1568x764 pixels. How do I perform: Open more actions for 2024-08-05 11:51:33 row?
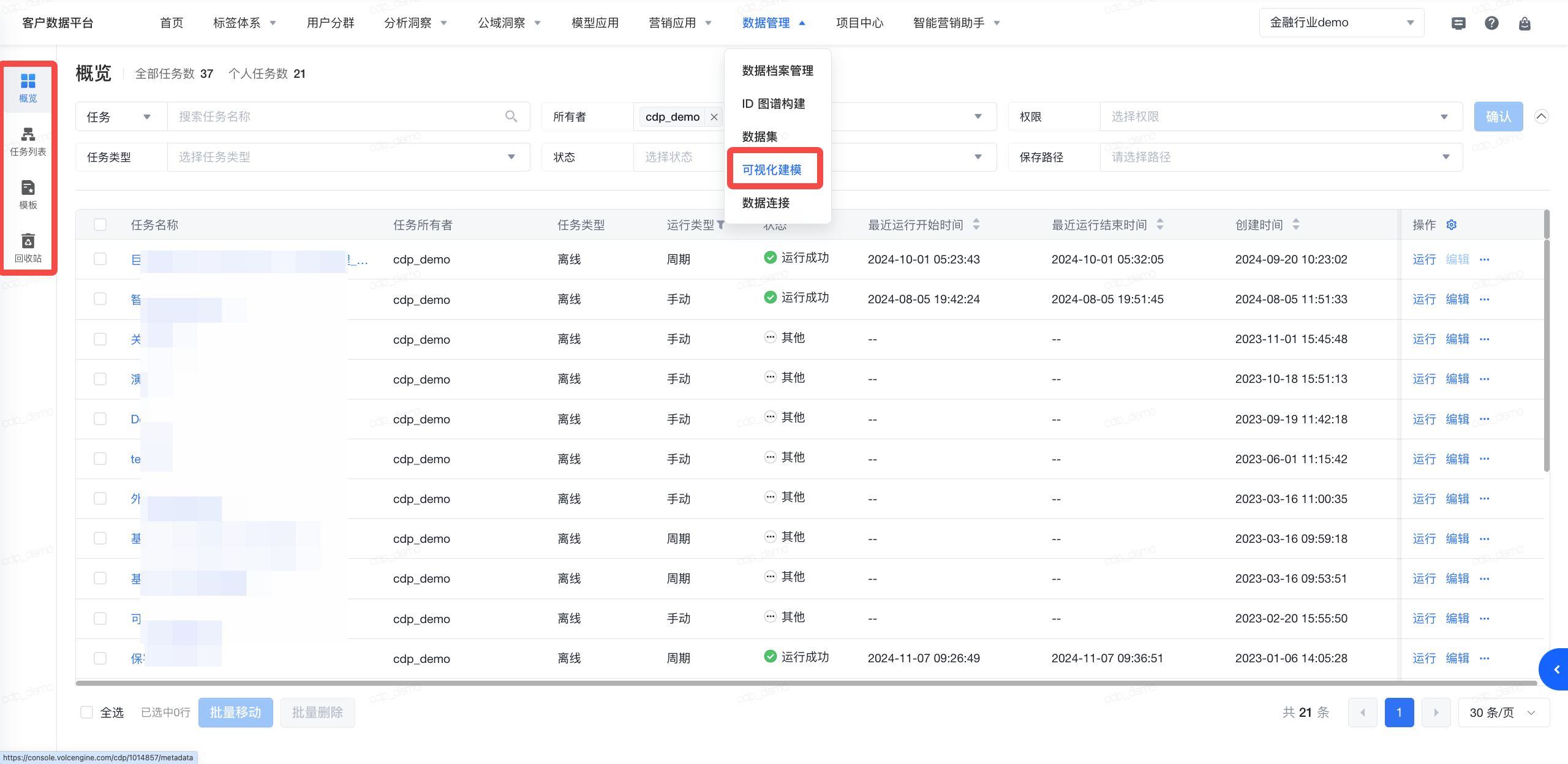tap(1485, 299)
